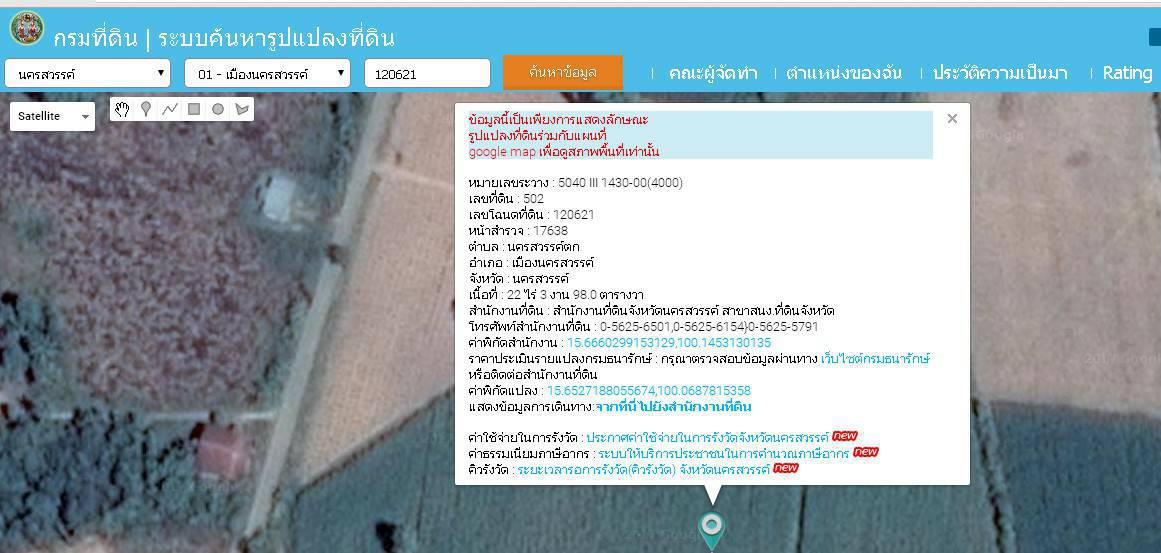Select the polygon drawing tool
Viewport: 1161px width, 553px height.
tap(242, 110)
